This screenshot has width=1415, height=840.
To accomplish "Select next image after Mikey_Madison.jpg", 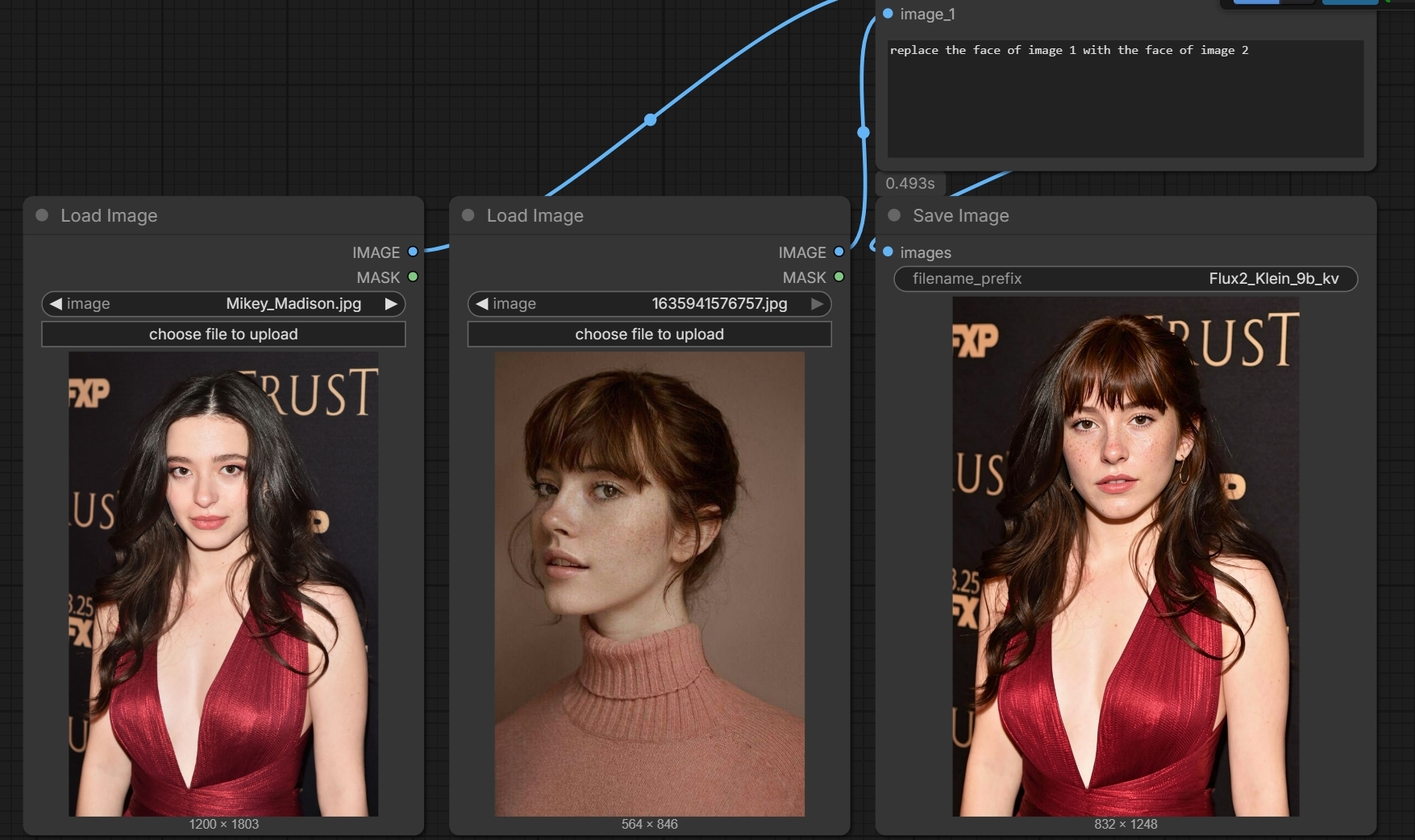I will (391, 304).
